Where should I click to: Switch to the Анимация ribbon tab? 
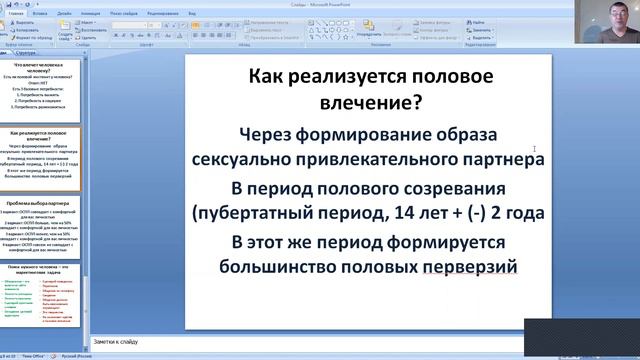click(x=91, y=13)
